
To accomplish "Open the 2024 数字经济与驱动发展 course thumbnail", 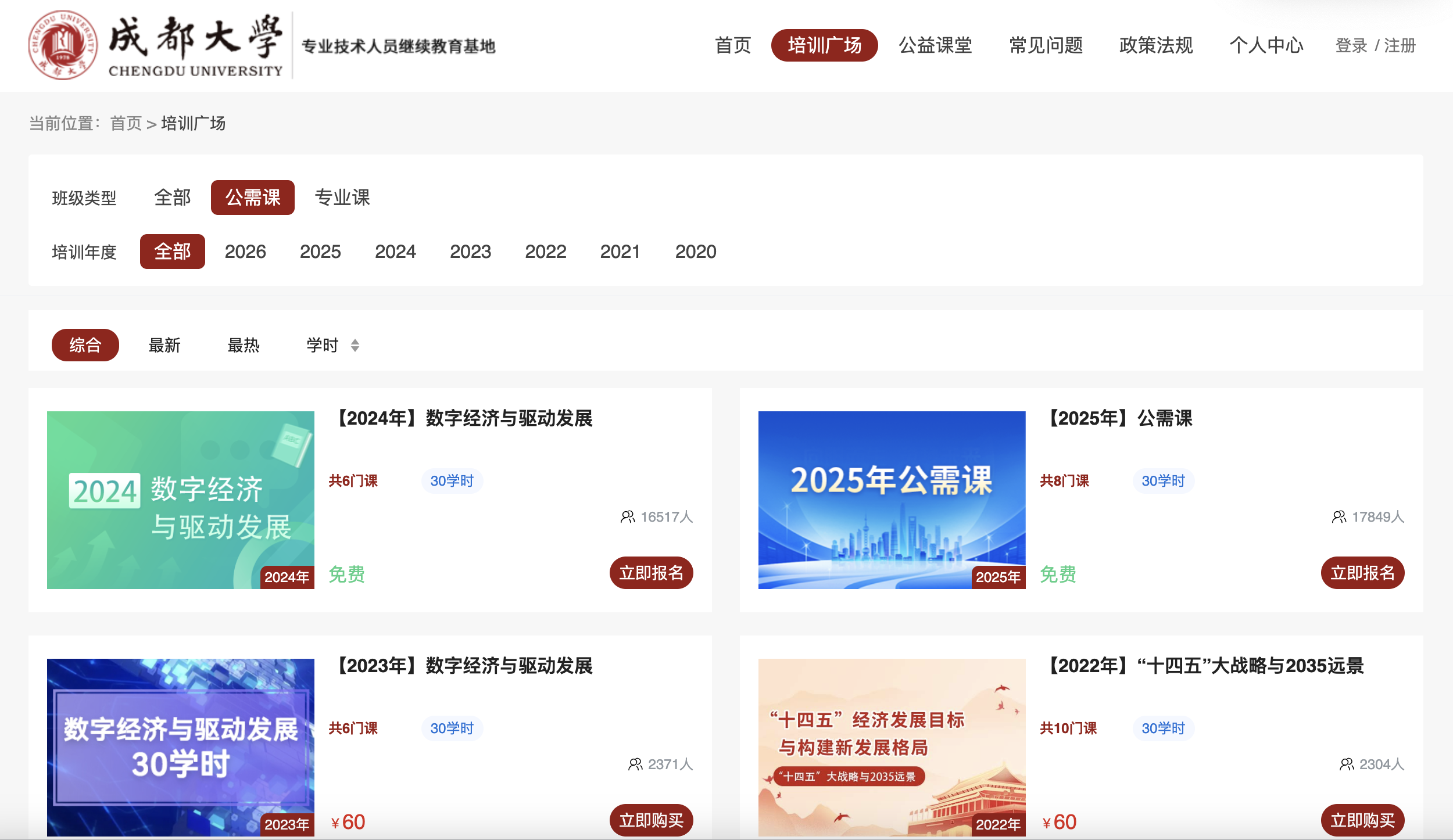I will [x=180, y=500].
